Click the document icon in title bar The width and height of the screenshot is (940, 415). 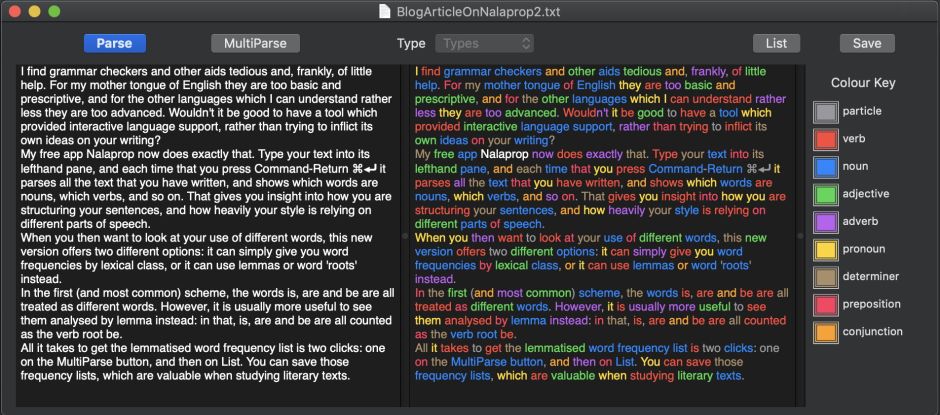(x=386, y=11)
